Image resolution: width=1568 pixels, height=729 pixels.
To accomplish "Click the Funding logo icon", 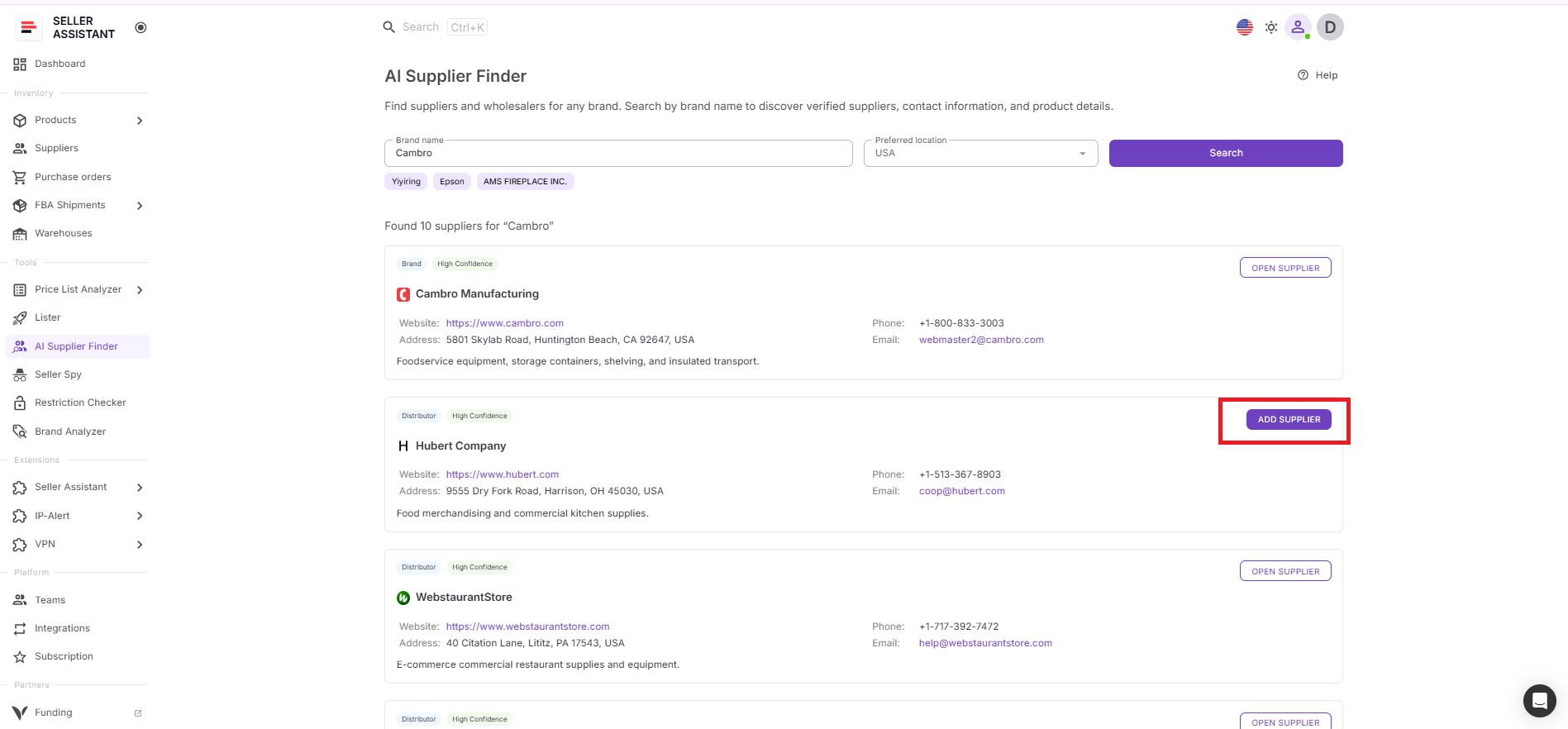I will point(20,713).
